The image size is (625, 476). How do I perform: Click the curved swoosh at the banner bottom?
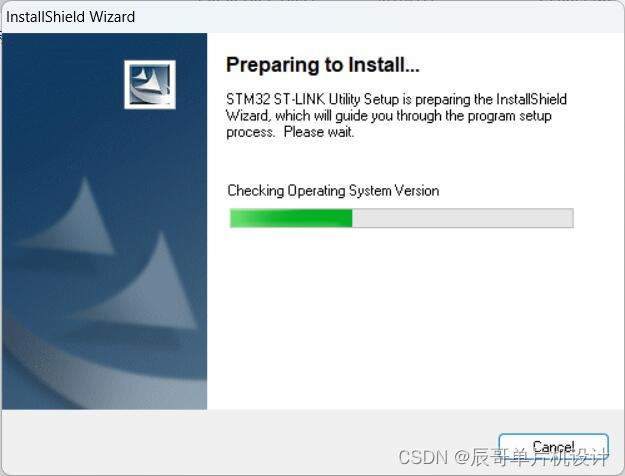click(80, 367)
